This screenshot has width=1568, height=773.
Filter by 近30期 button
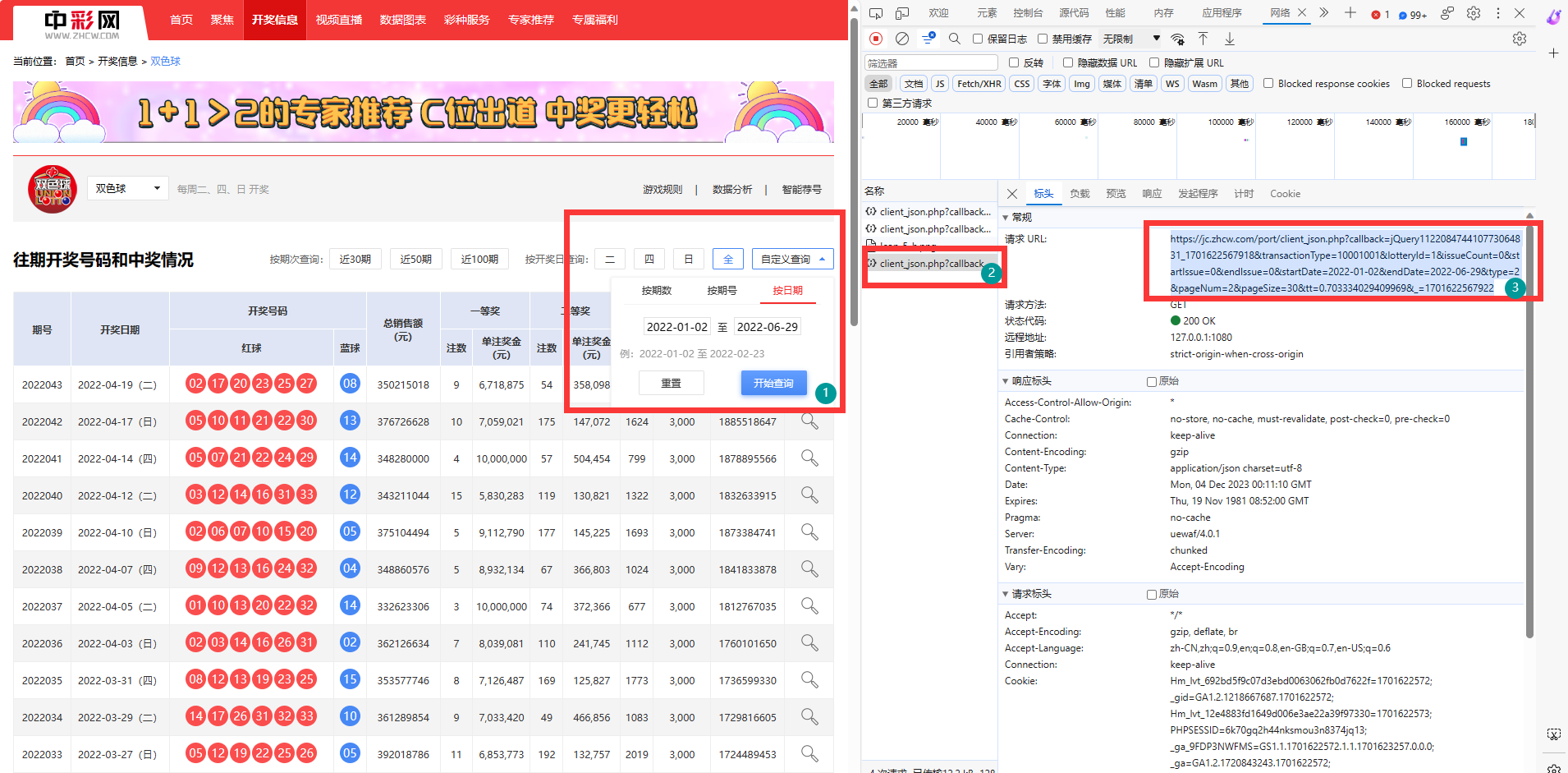point(355,260)
